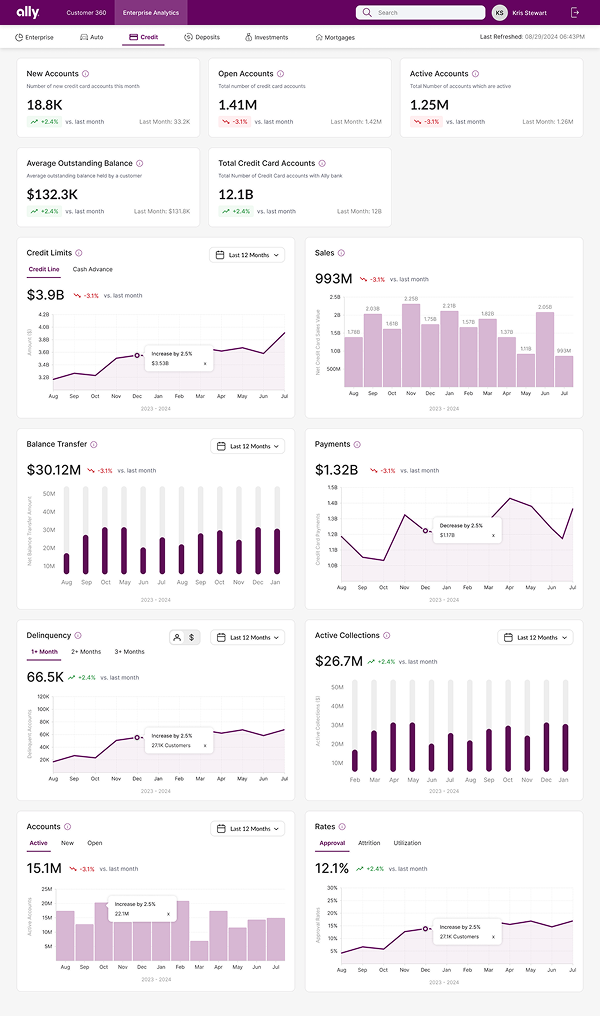Go to the Investments sub-tab
600x1017 pixels.
pyautogui.click(x=267, y=38)
